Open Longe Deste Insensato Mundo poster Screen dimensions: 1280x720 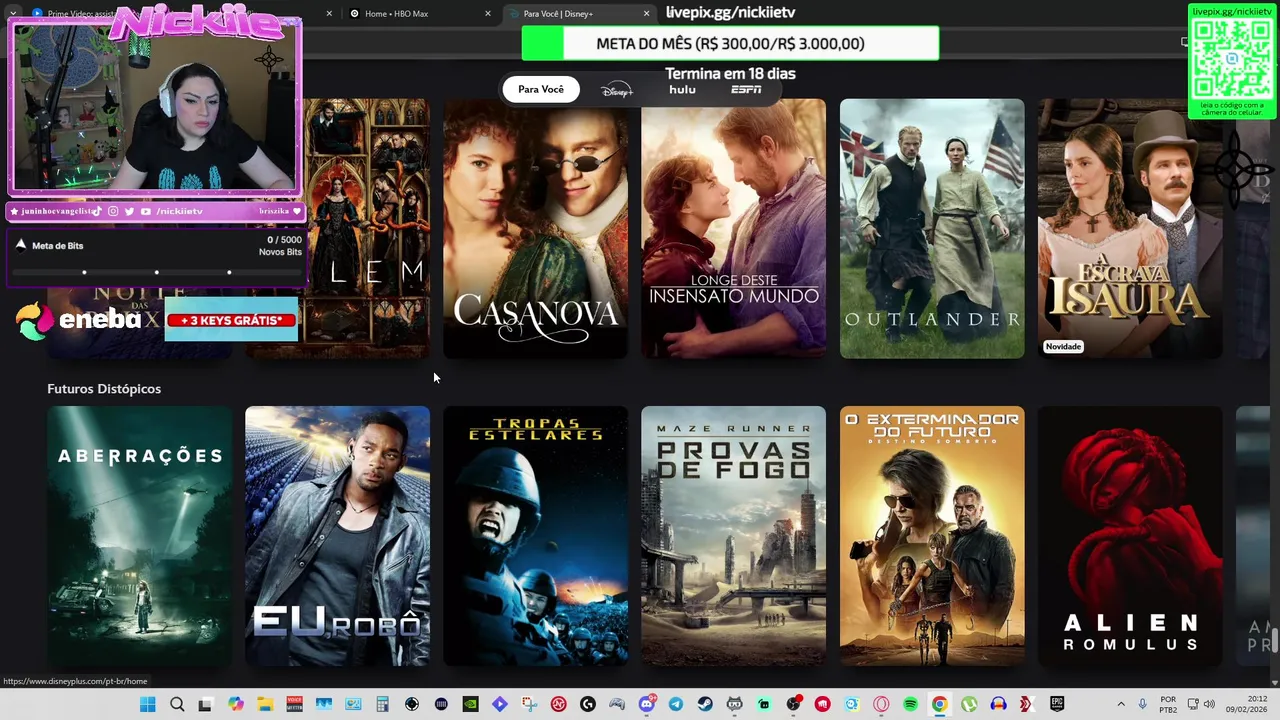coord(734,228)
